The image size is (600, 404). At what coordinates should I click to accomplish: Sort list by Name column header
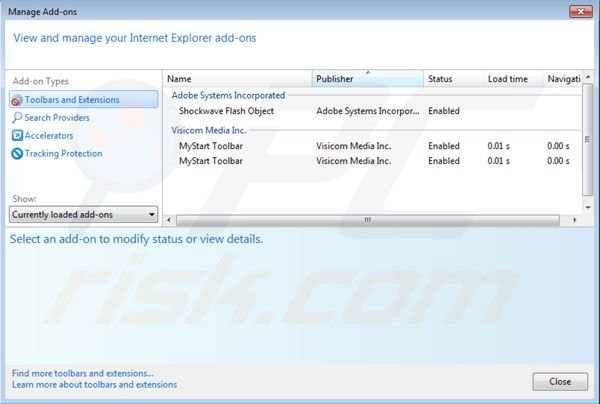click(x=237, y=79)
